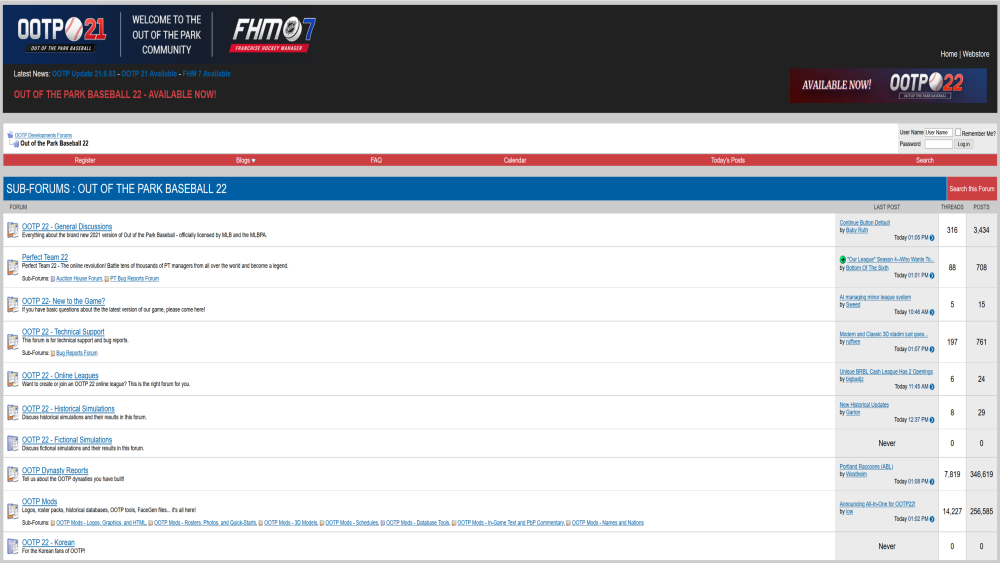Click the Perfect Team 22 forum icon
This screenshot has height=563, width=1000.
12,267
